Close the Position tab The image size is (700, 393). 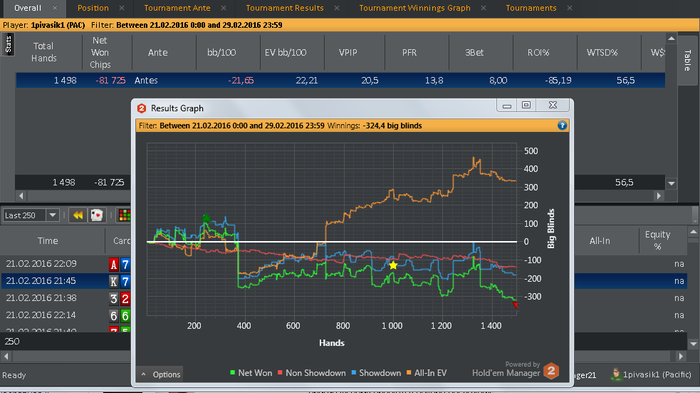[121, 8]
